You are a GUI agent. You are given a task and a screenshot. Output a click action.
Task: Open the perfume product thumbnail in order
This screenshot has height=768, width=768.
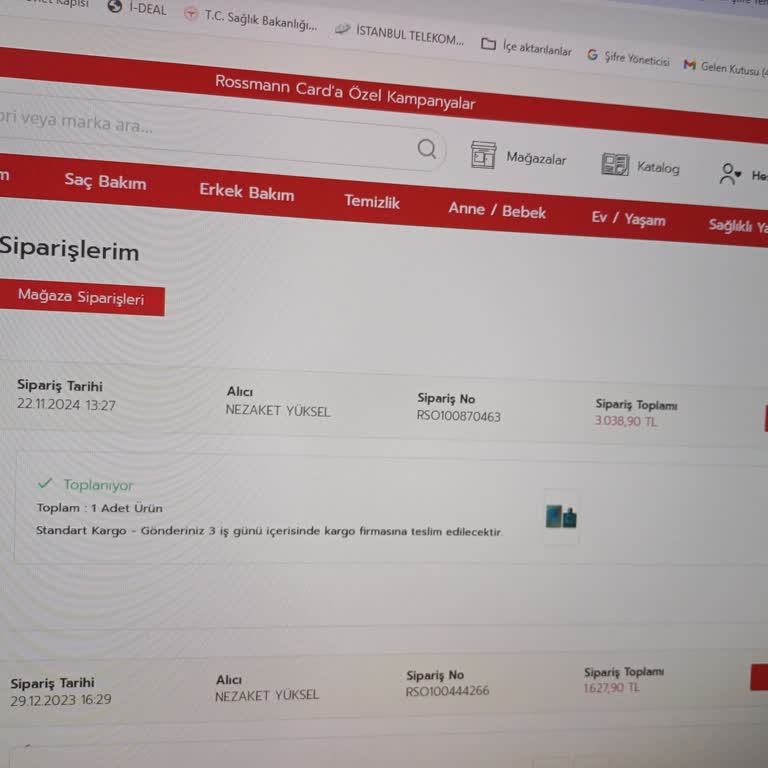561,517
